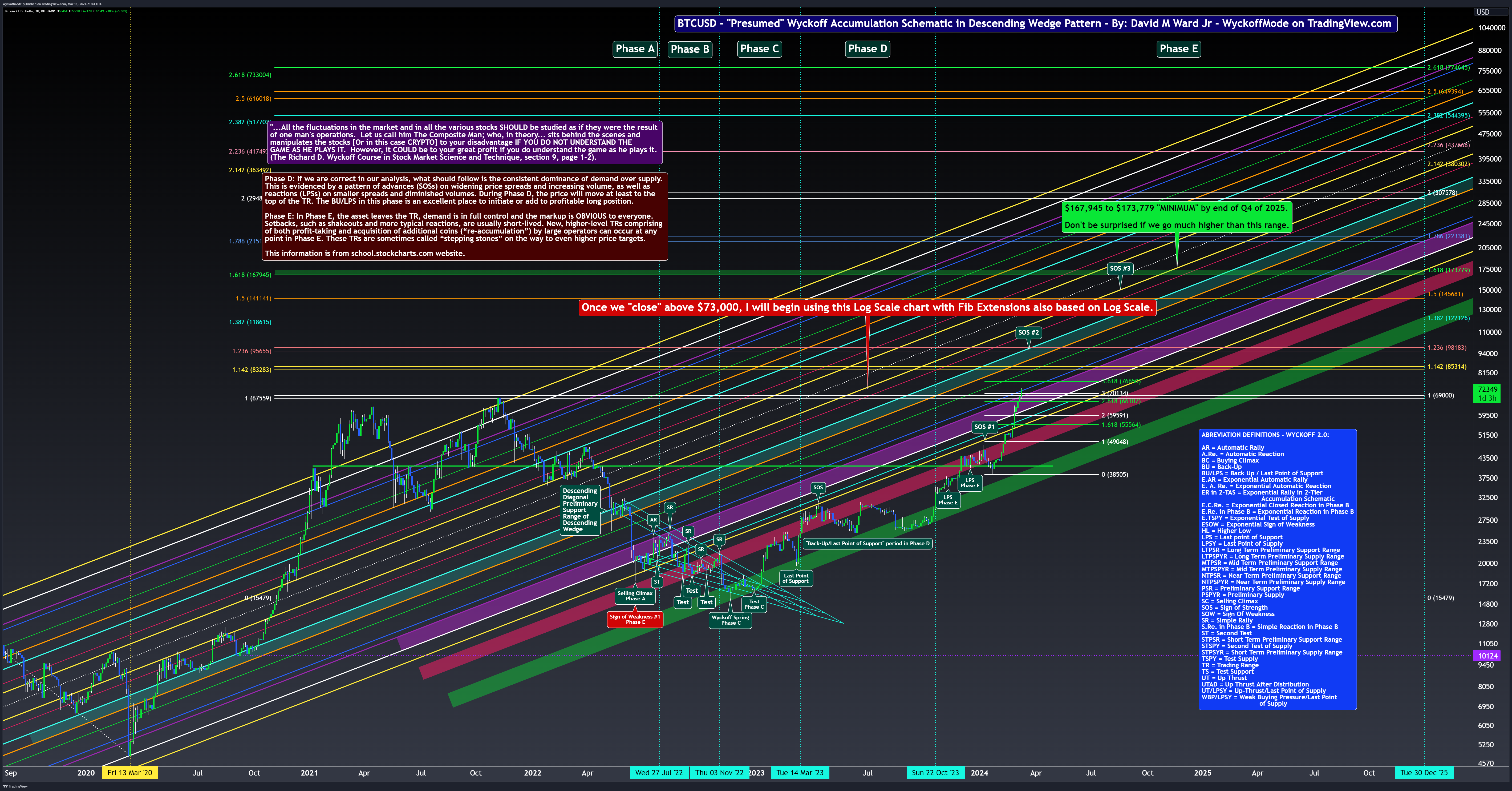Click the left Fib label 1.236 (95655)

252,351
